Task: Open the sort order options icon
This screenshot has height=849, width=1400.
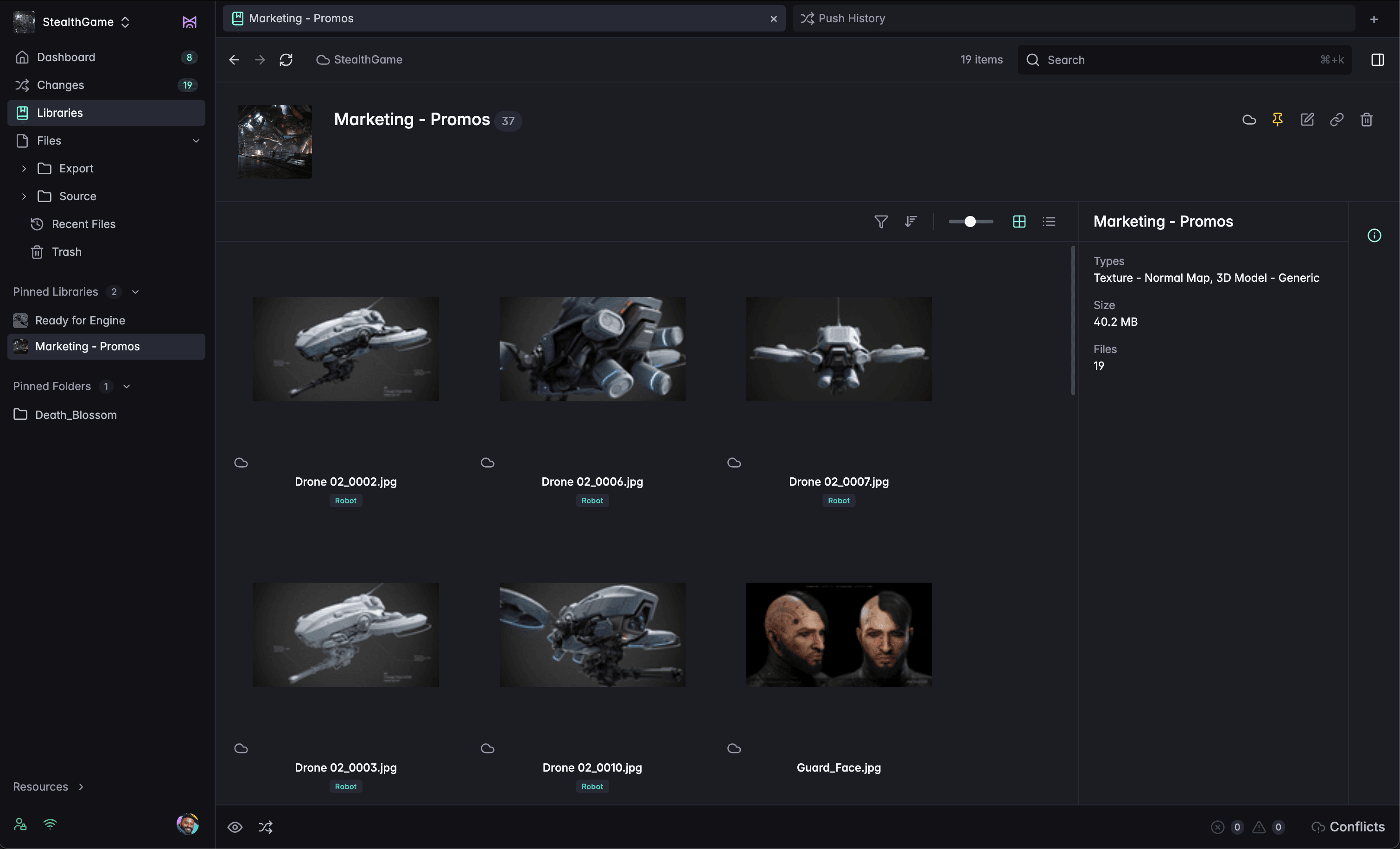Action: 911,222
